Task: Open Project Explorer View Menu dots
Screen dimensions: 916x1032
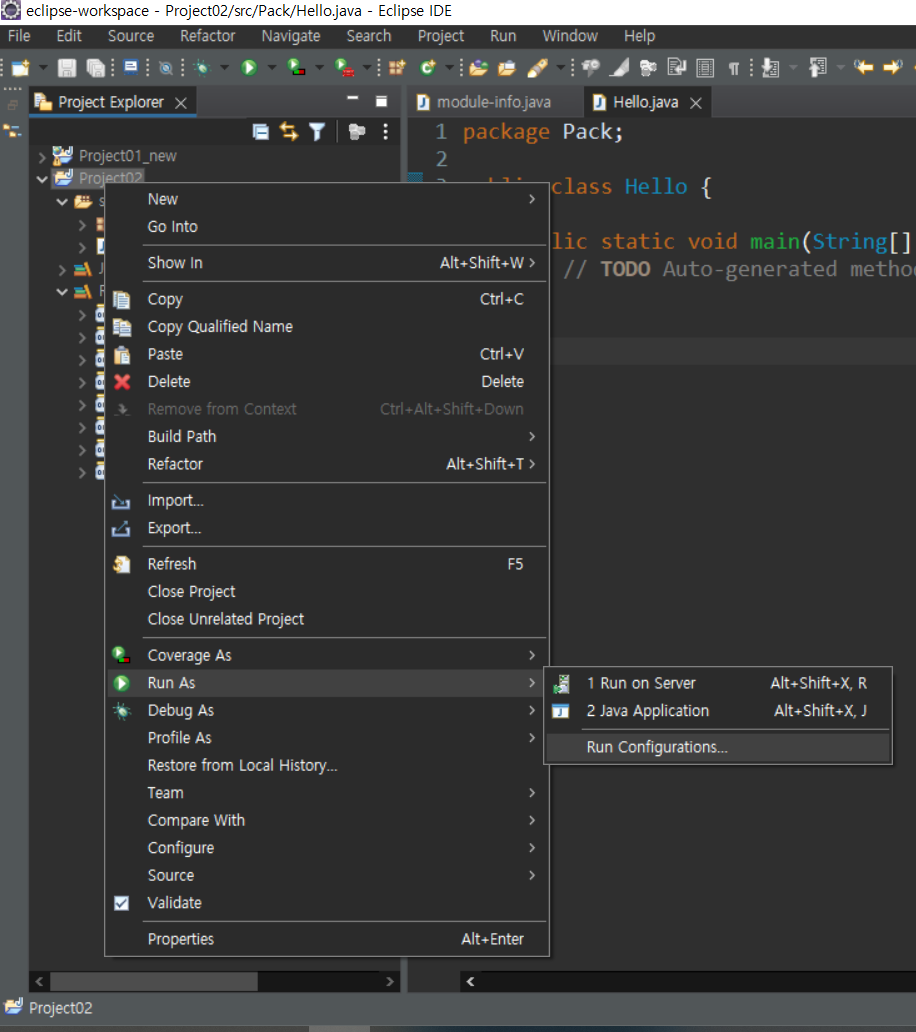Action: [386, 132]
